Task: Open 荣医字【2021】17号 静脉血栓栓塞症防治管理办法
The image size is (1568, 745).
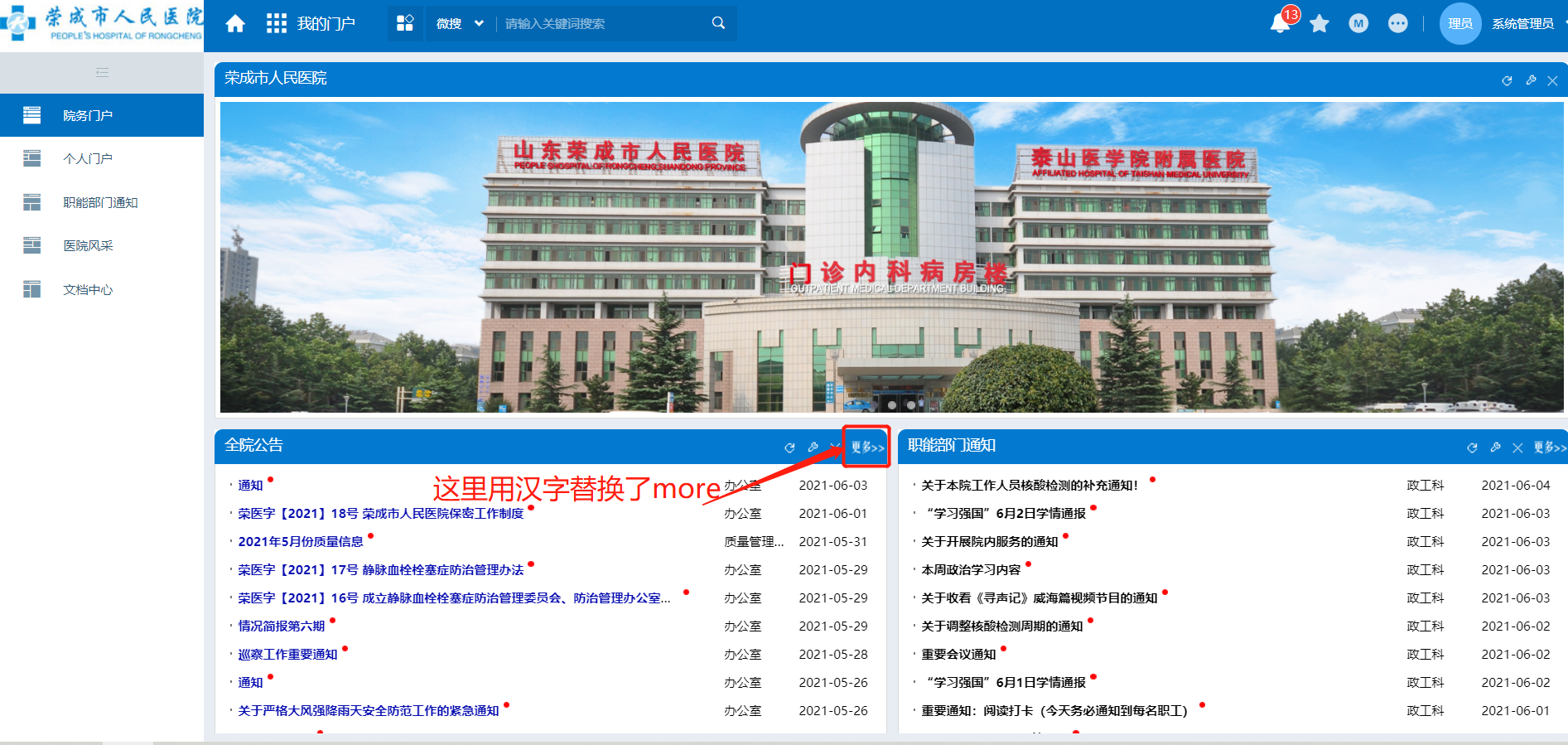Action: click(x=381, y=570)
